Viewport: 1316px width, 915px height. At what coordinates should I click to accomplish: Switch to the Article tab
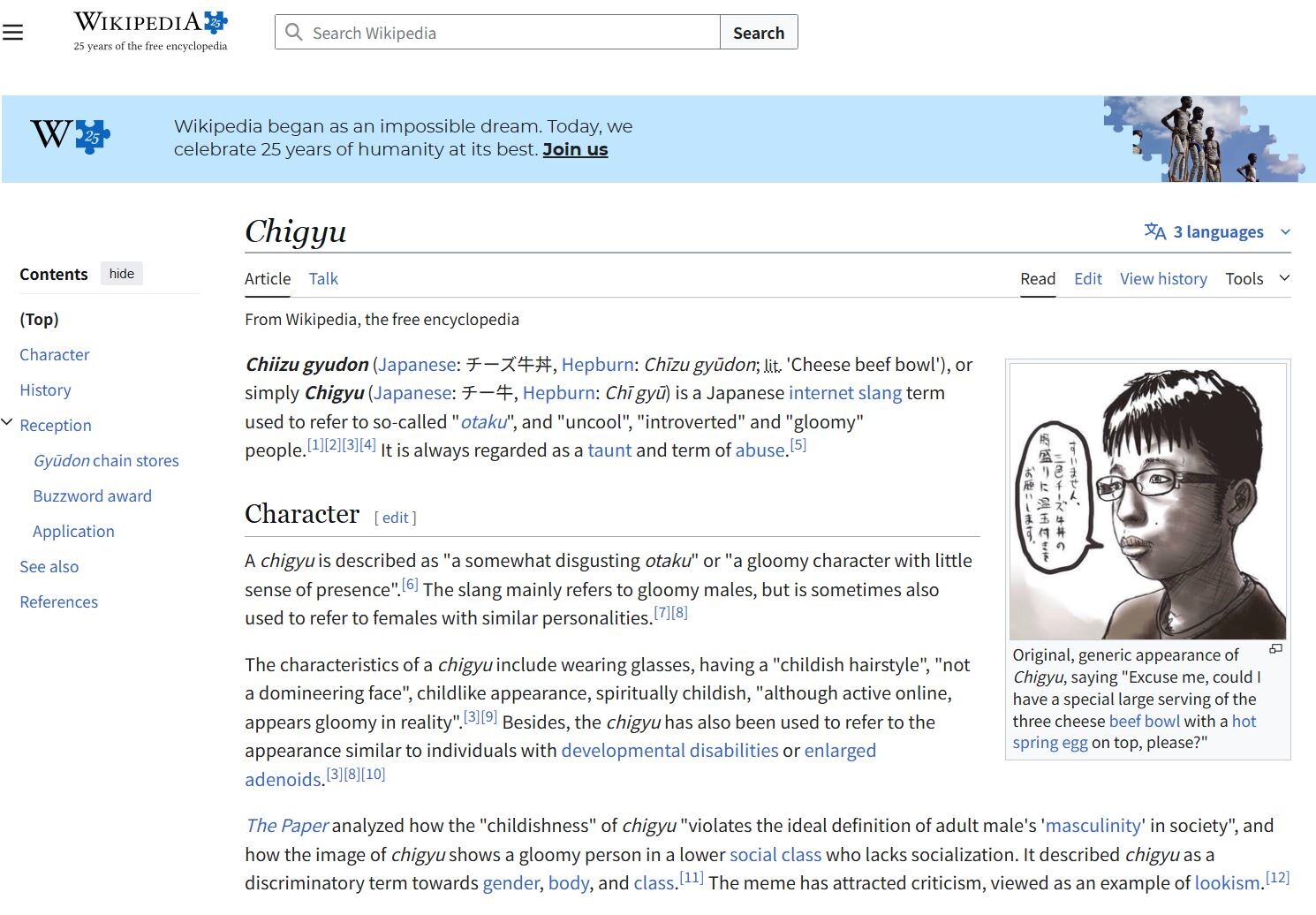(268, 278)
